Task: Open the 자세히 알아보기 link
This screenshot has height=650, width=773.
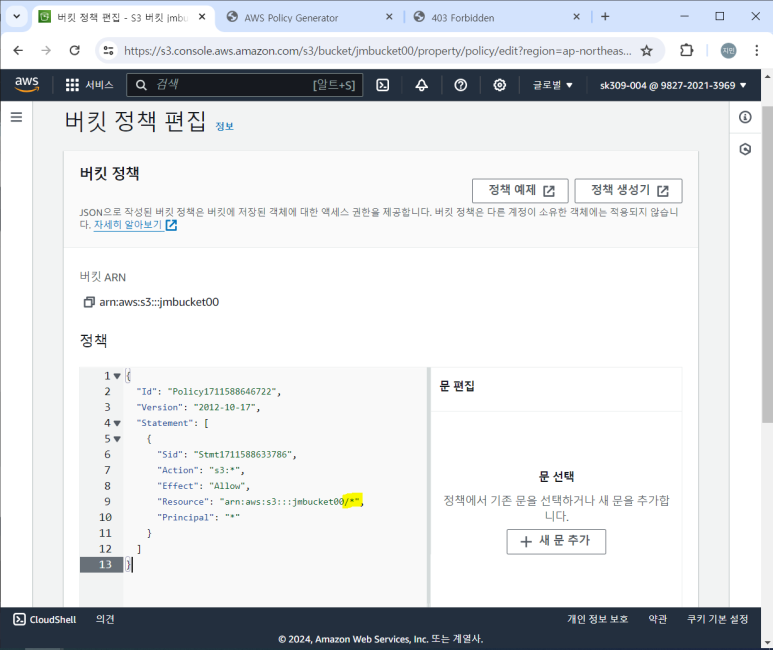Action: (x=135, y=225)
